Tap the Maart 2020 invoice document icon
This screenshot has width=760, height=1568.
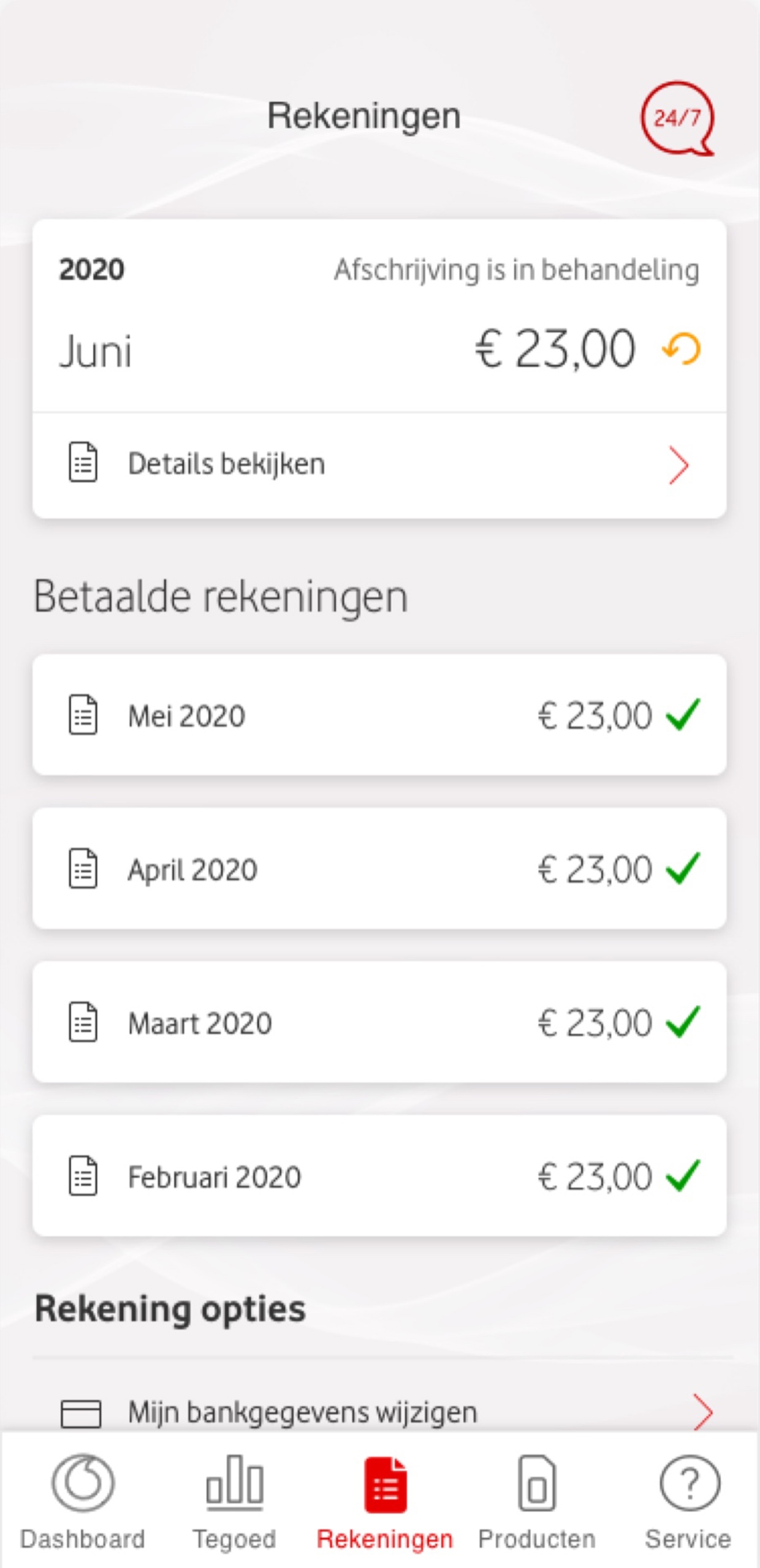tap(83, 1022)
